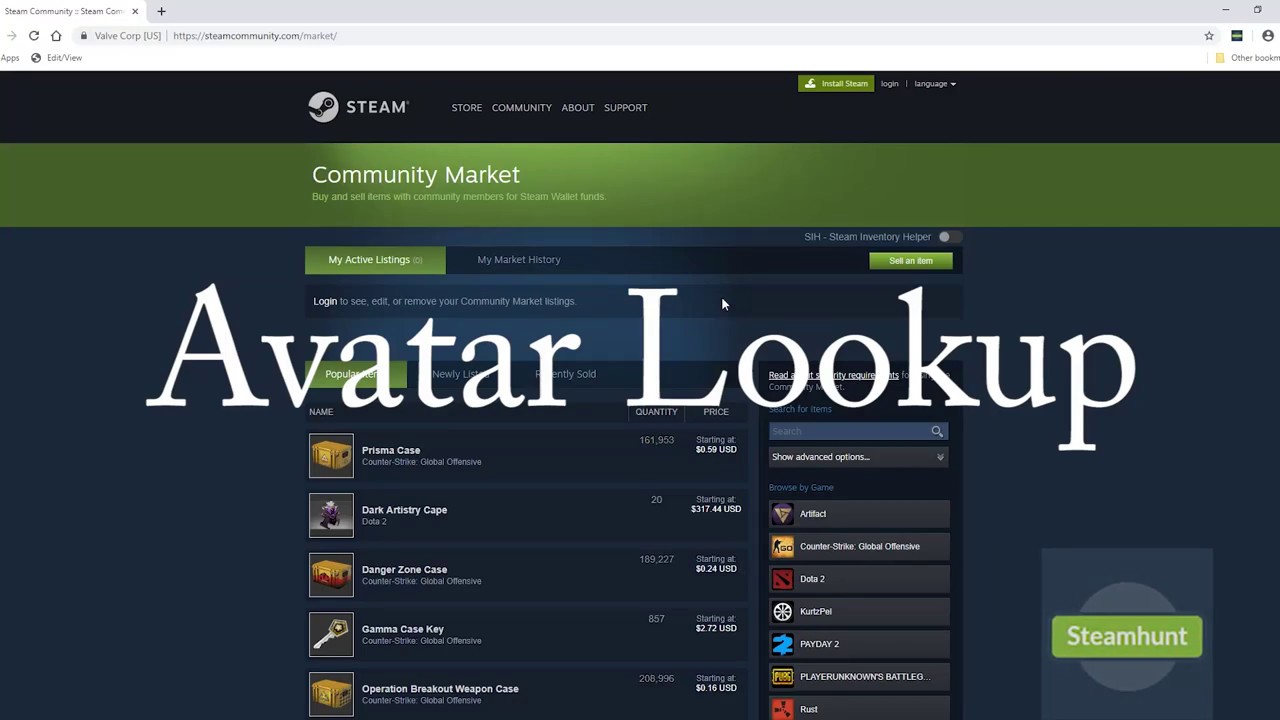Screen dimensions: 1280x720
Task: Open the SUPPORT menu
Action: (625, 107)
